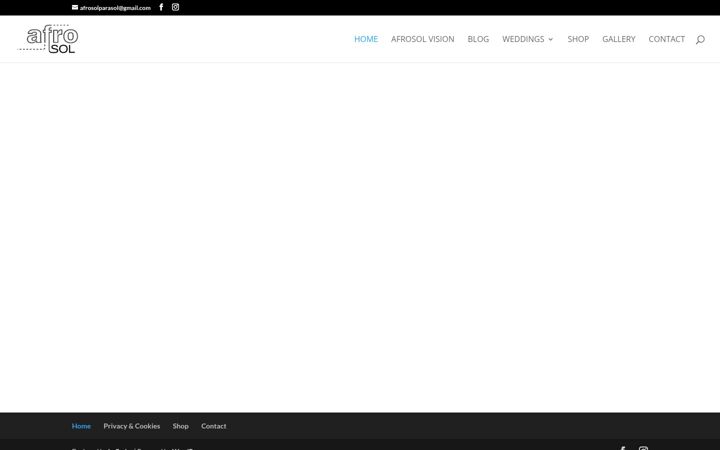Screen dimensions: 720x450
Task: Open the footer Shop link
Action: 180,426
